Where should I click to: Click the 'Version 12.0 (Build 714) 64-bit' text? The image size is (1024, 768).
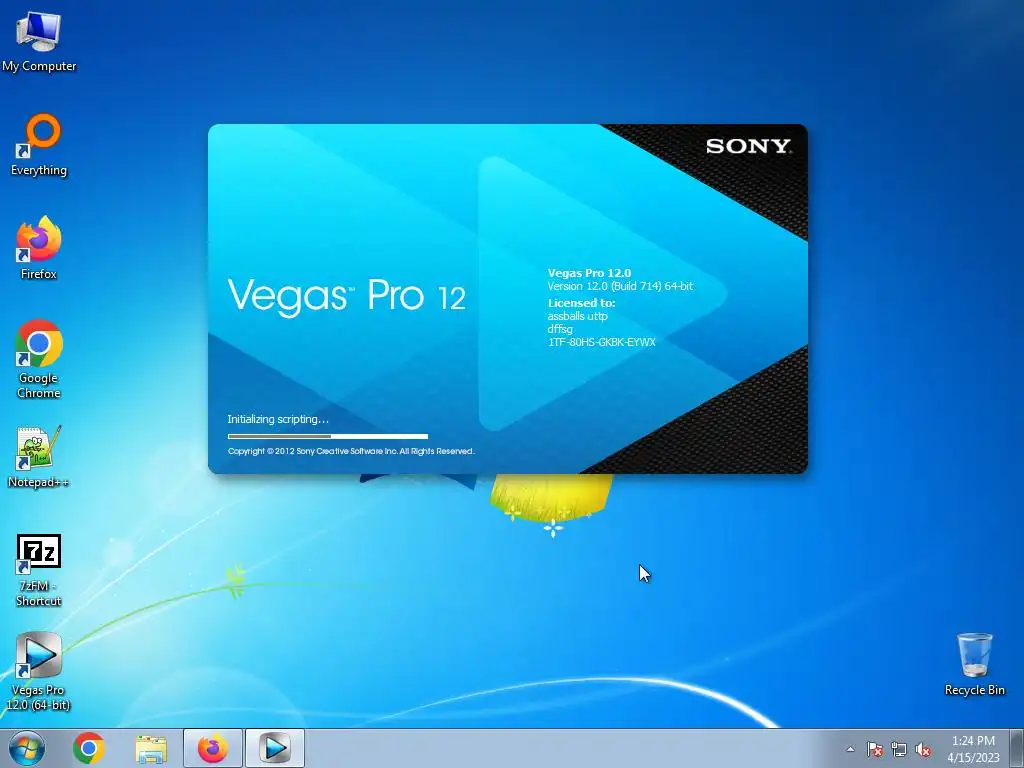point(620,286)
